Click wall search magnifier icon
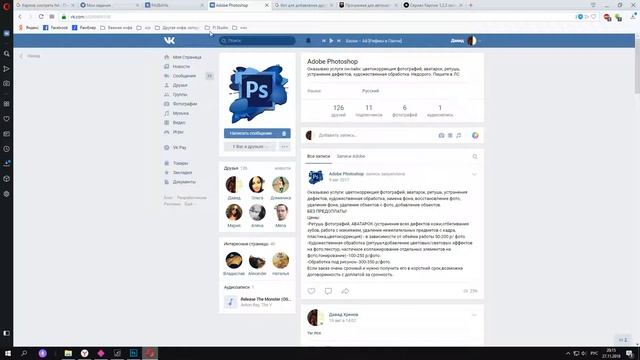The height and width of the screenshot is (360, 640). 475,156
